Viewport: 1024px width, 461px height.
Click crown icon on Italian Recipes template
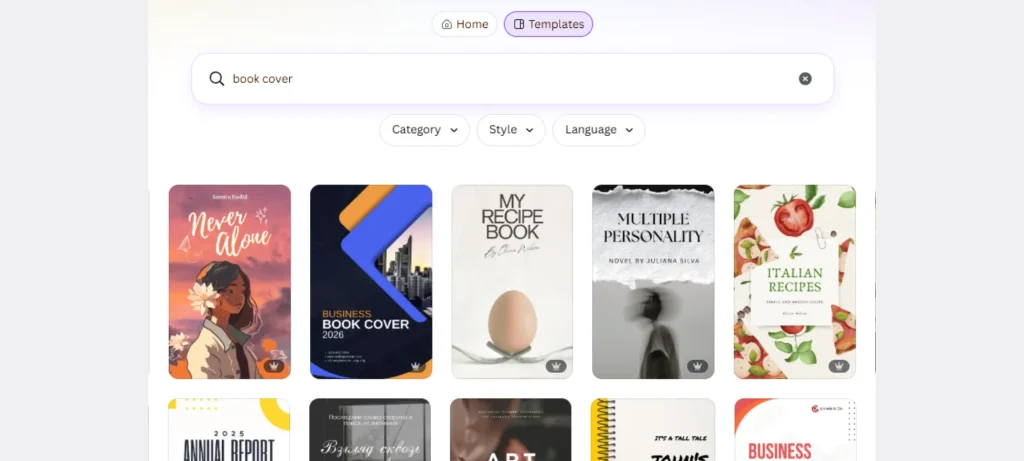(839, 366)
